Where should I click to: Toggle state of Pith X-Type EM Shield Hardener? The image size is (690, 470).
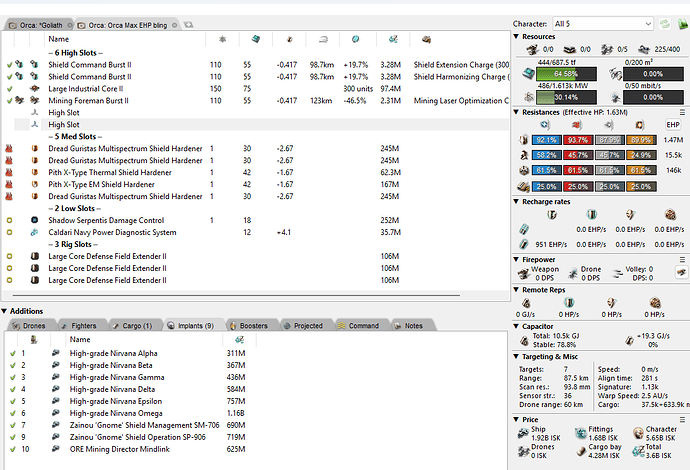tap(9, 184)
